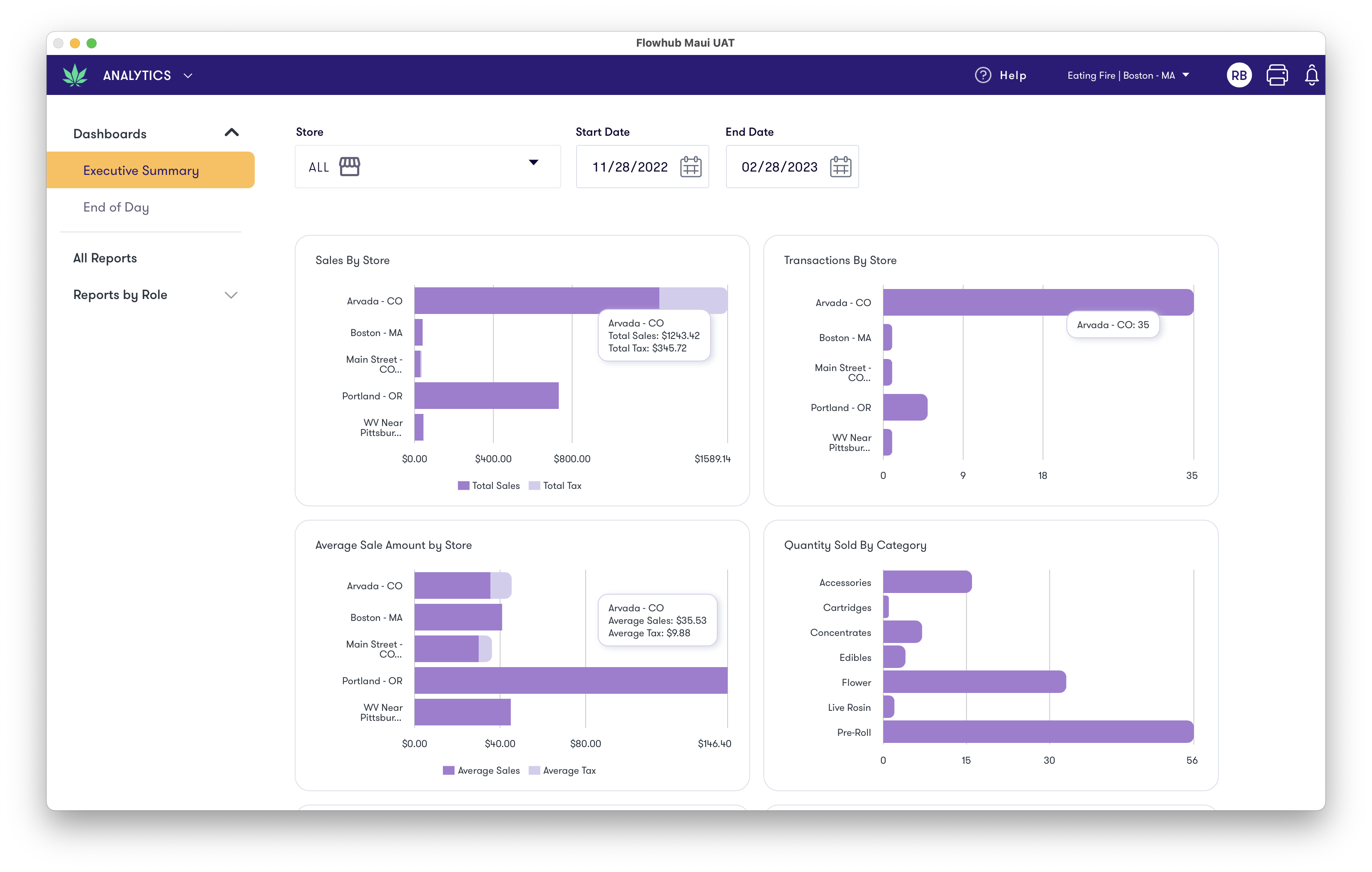Viewport: 1372px width, 872px height.
Task: Open the RB user avatar
Action: [1239, 75]
